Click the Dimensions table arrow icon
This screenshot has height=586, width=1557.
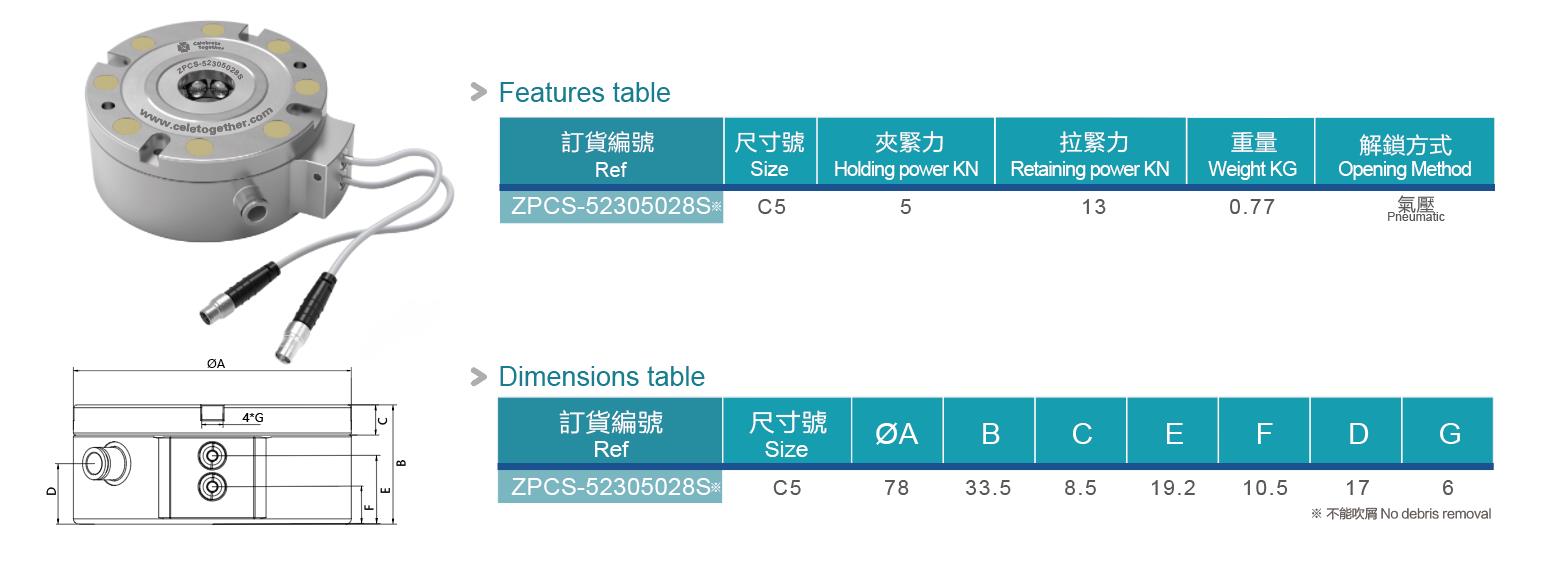pos(479,377)
